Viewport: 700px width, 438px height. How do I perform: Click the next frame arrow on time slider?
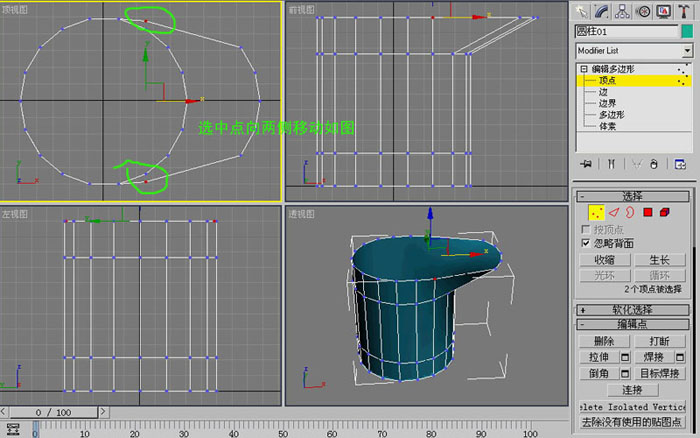(103, 412)
